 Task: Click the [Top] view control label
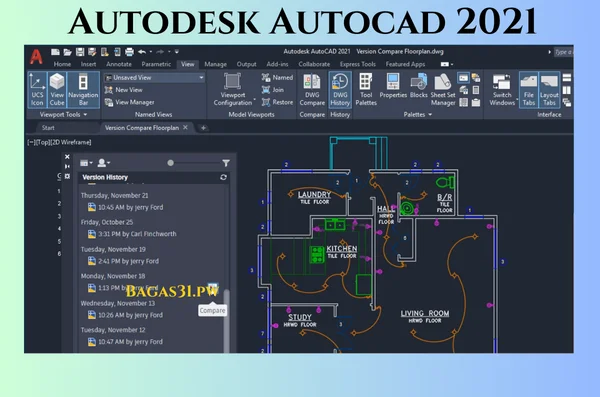(43, 142)
